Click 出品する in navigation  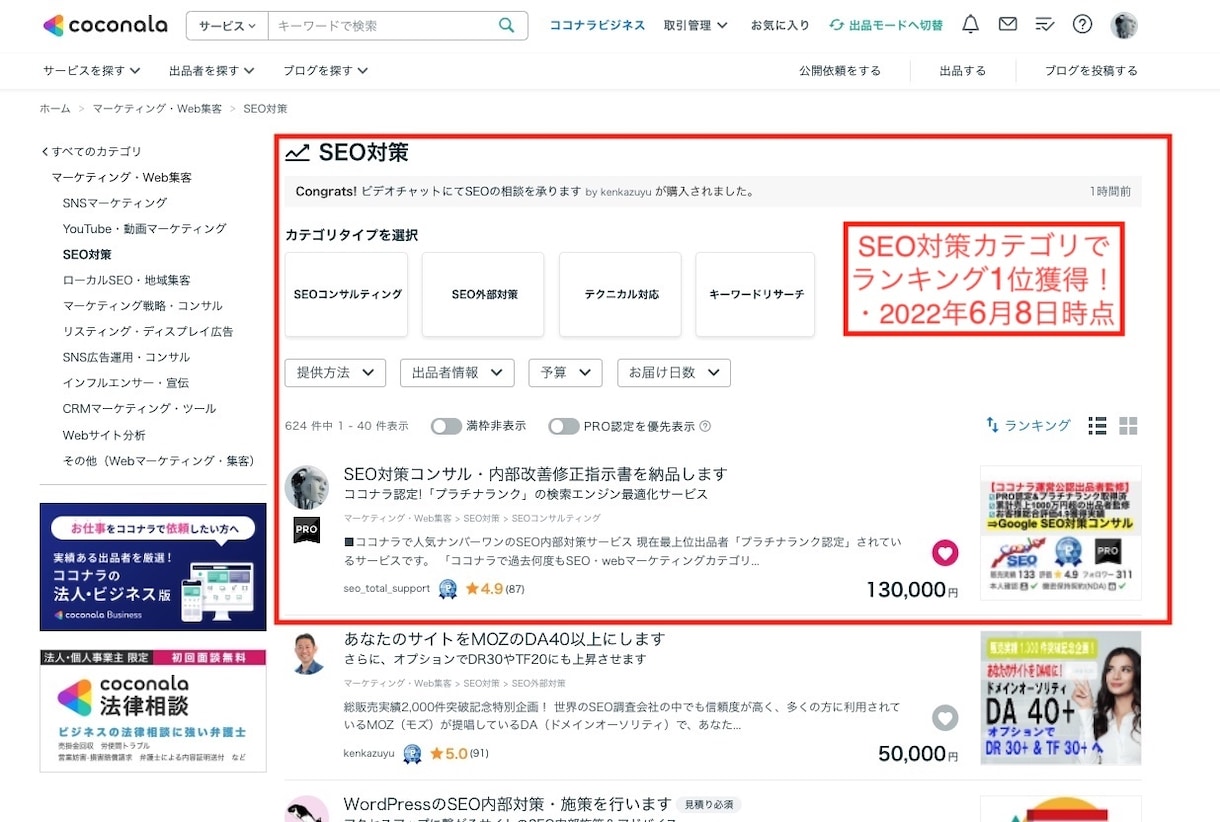tap(963, 71)
